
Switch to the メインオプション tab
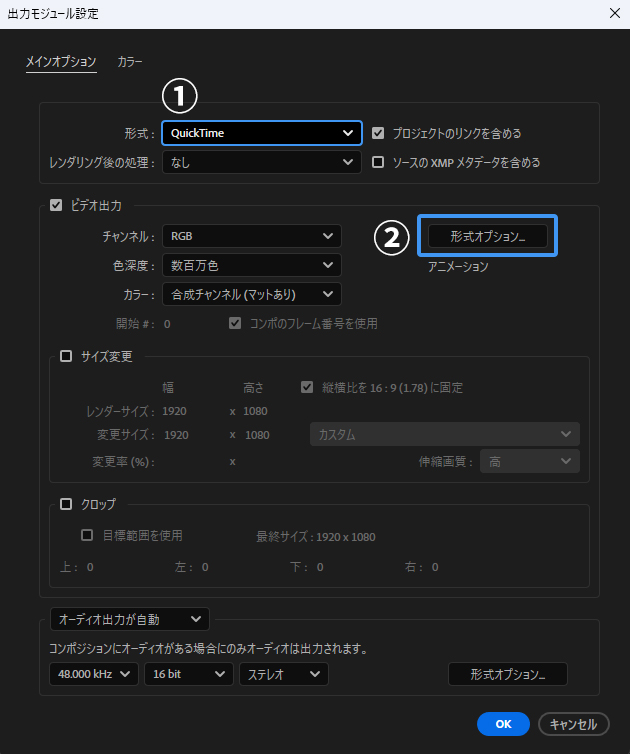click(60, 62)
